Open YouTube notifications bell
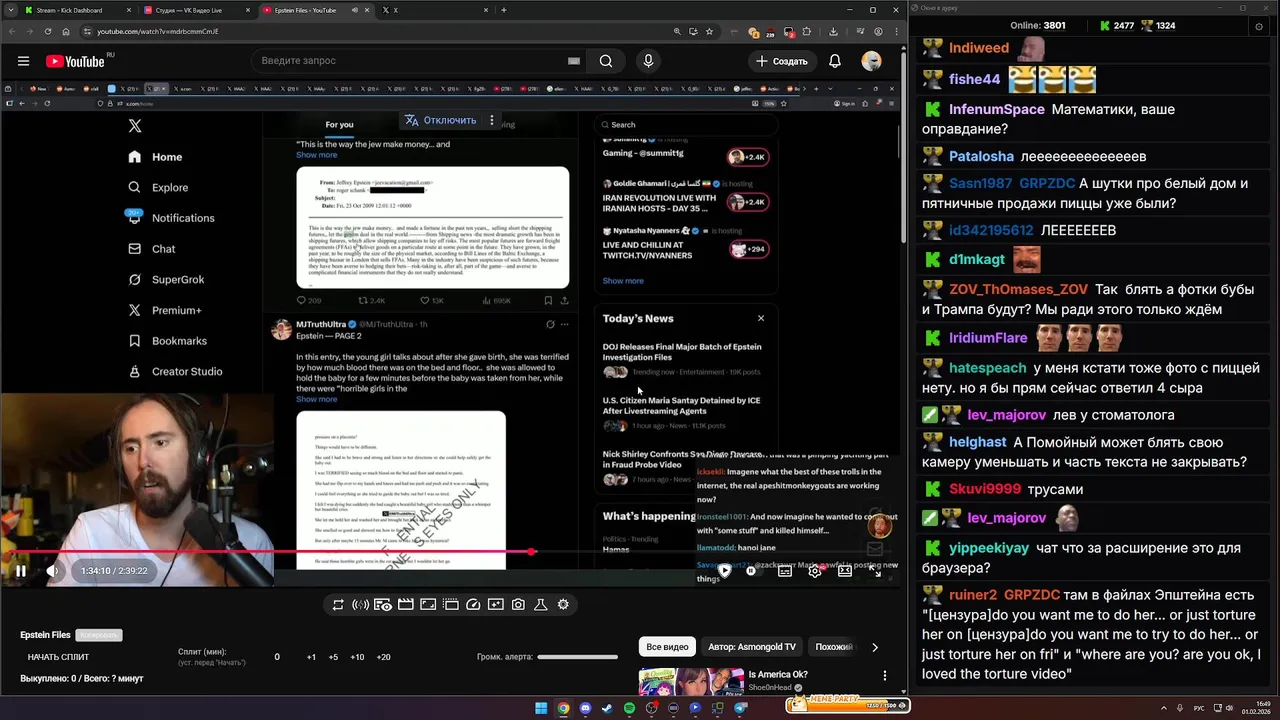The image size is (1280, 720). [x=835, y=61]
